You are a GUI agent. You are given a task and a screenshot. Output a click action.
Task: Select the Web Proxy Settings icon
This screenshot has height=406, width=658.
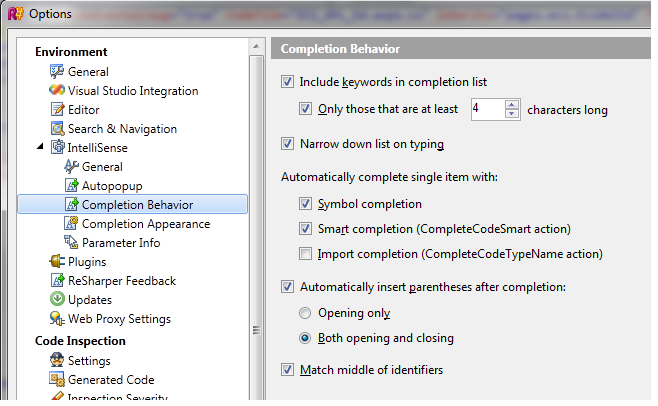click(x=57, y=318)
